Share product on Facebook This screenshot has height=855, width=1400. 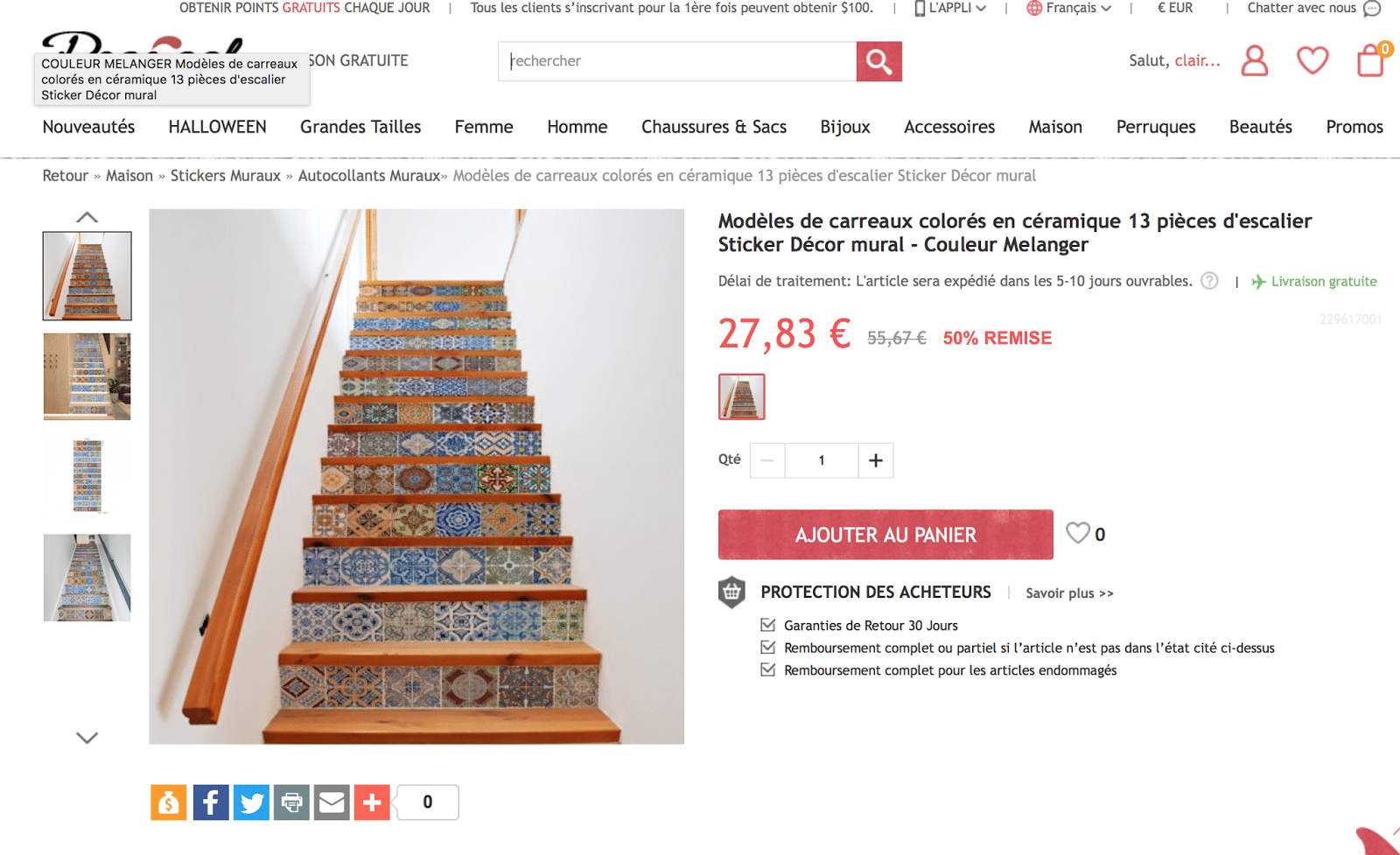tap(211, 802)
